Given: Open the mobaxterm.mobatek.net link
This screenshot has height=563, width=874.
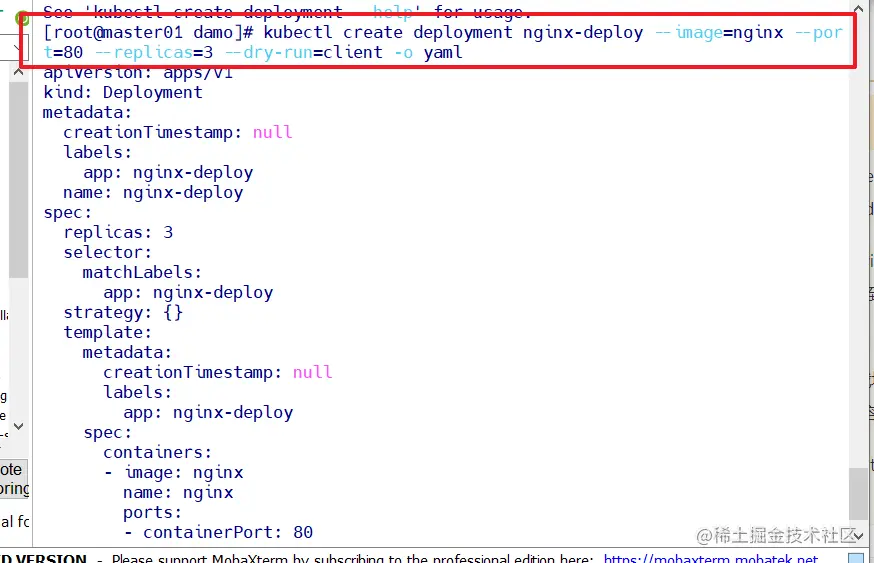Looking at the screenshot, I should [711, 558].
